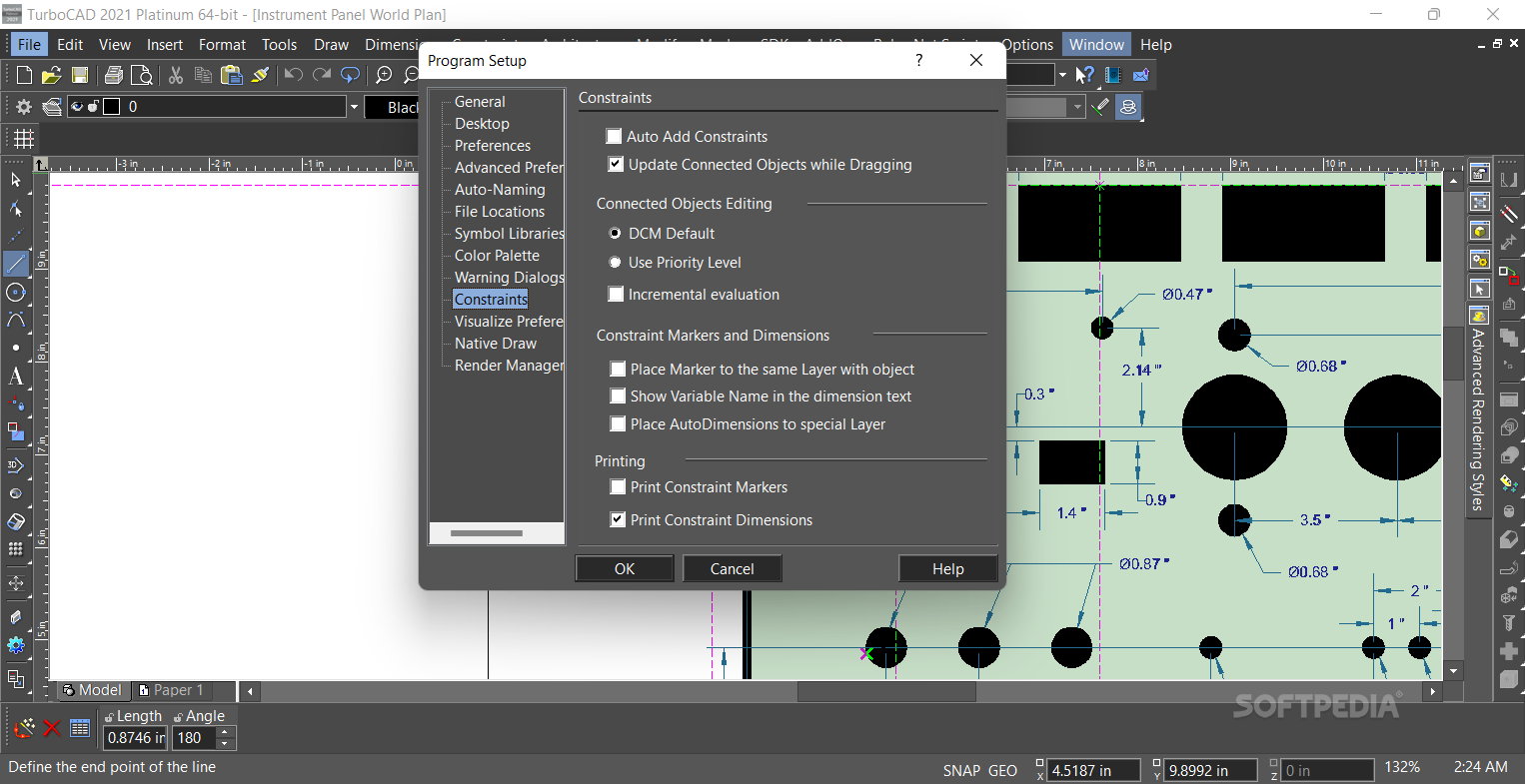Open the Layers manager icon
The height and width of the screenshot is (784, 1525).
pos(52,107)
